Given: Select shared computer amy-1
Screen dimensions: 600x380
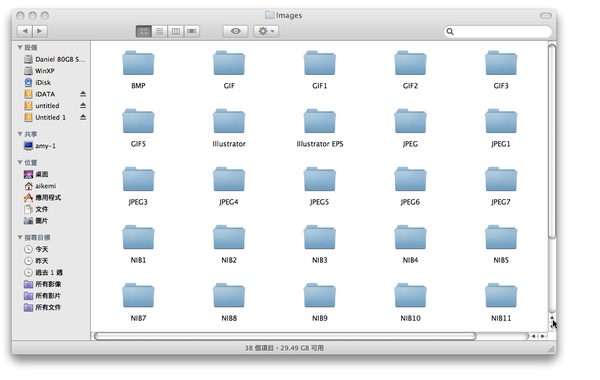Looking at the screenshot, I should [40, 146].
